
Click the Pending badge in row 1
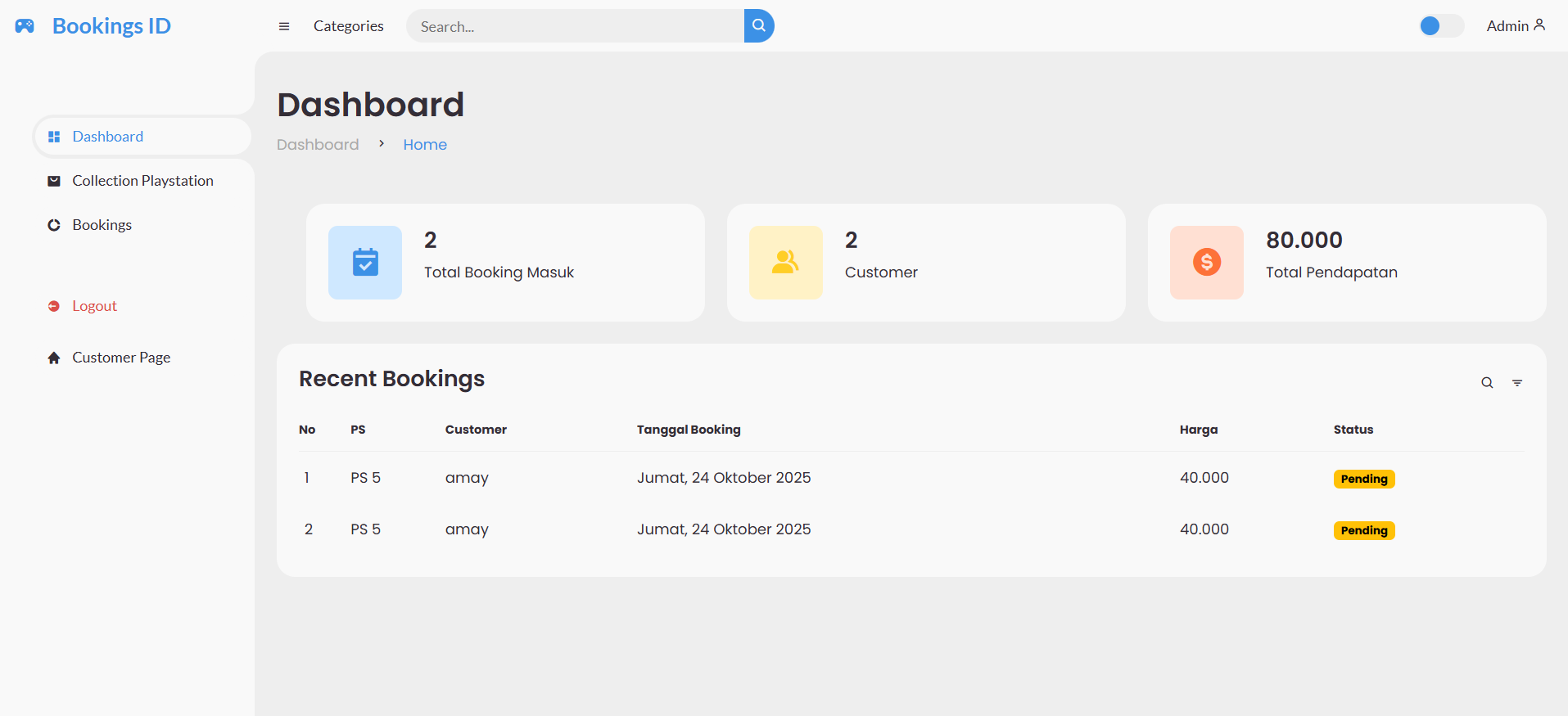1363,479
